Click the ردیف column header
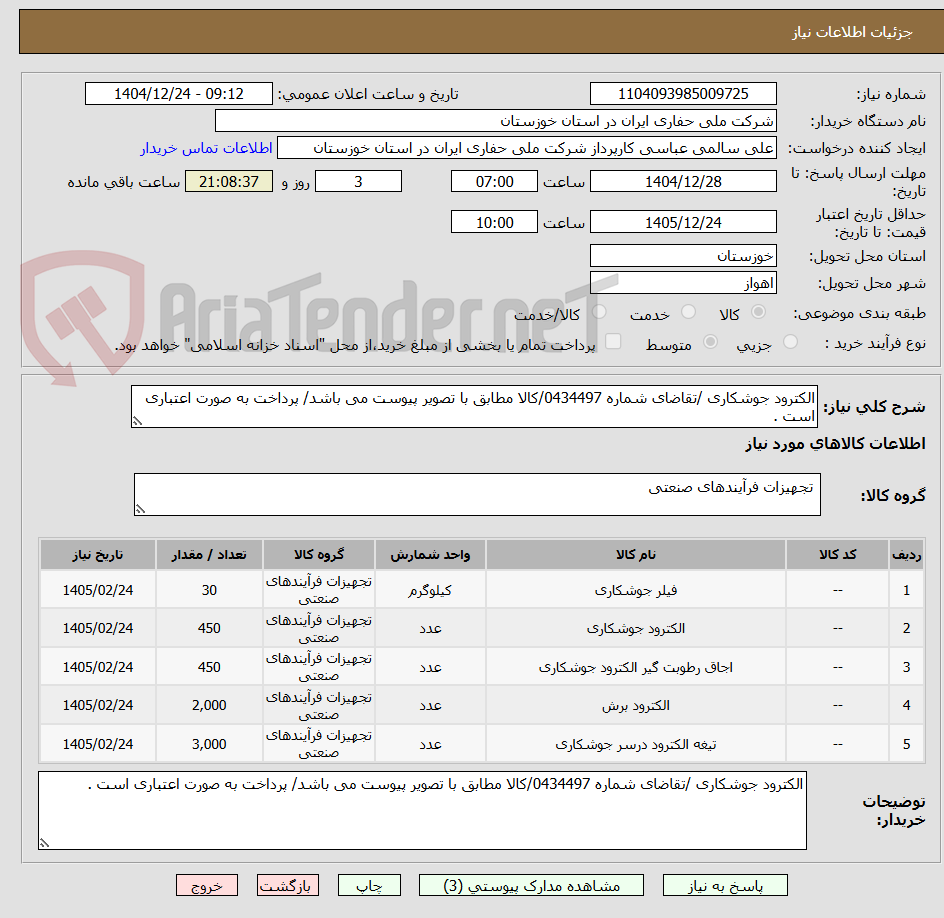Image resolution: width=944 pixels, height=918 pixels. 906,554
